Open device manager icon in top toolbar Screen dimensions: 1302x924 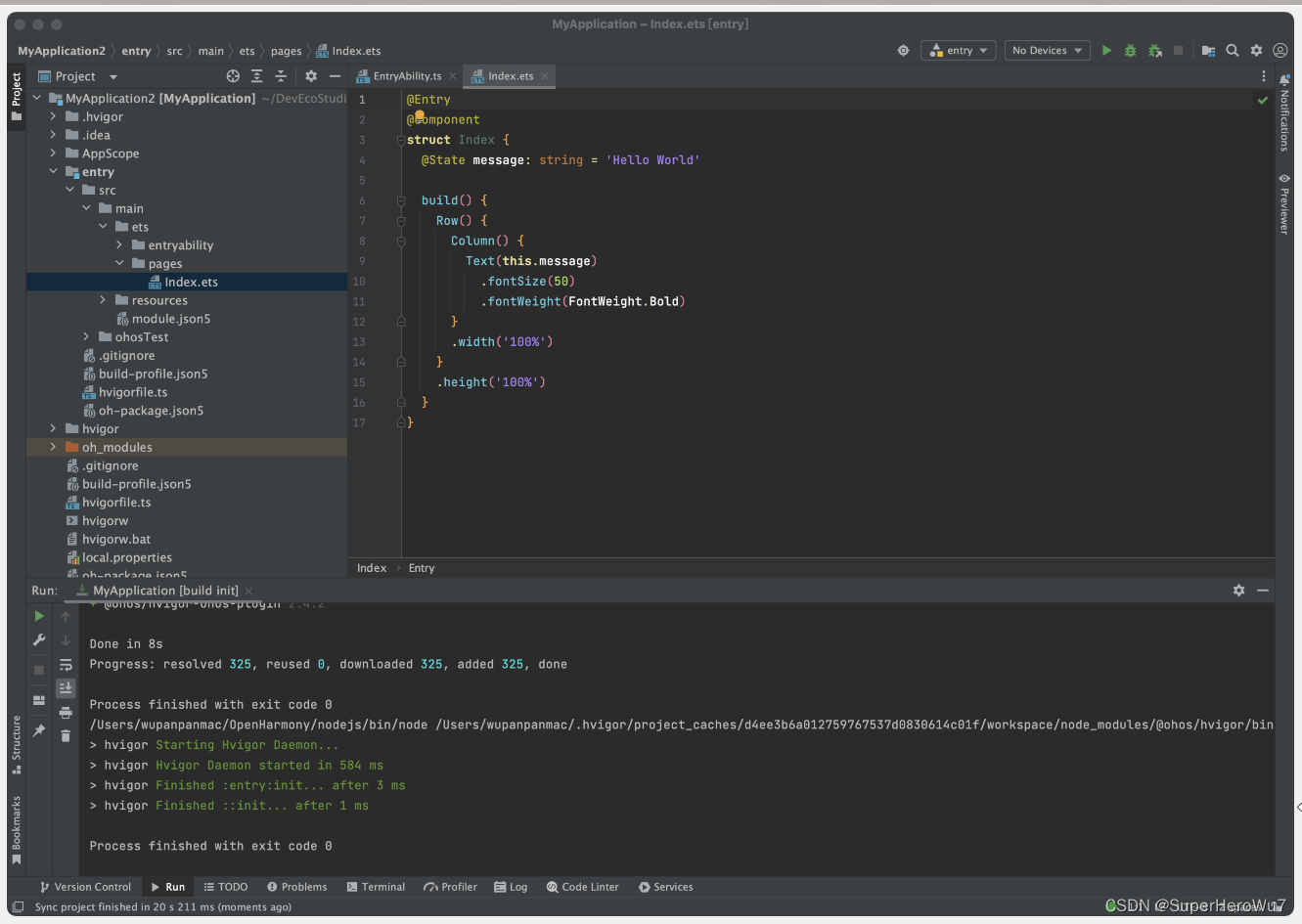tap(1208, 50)
